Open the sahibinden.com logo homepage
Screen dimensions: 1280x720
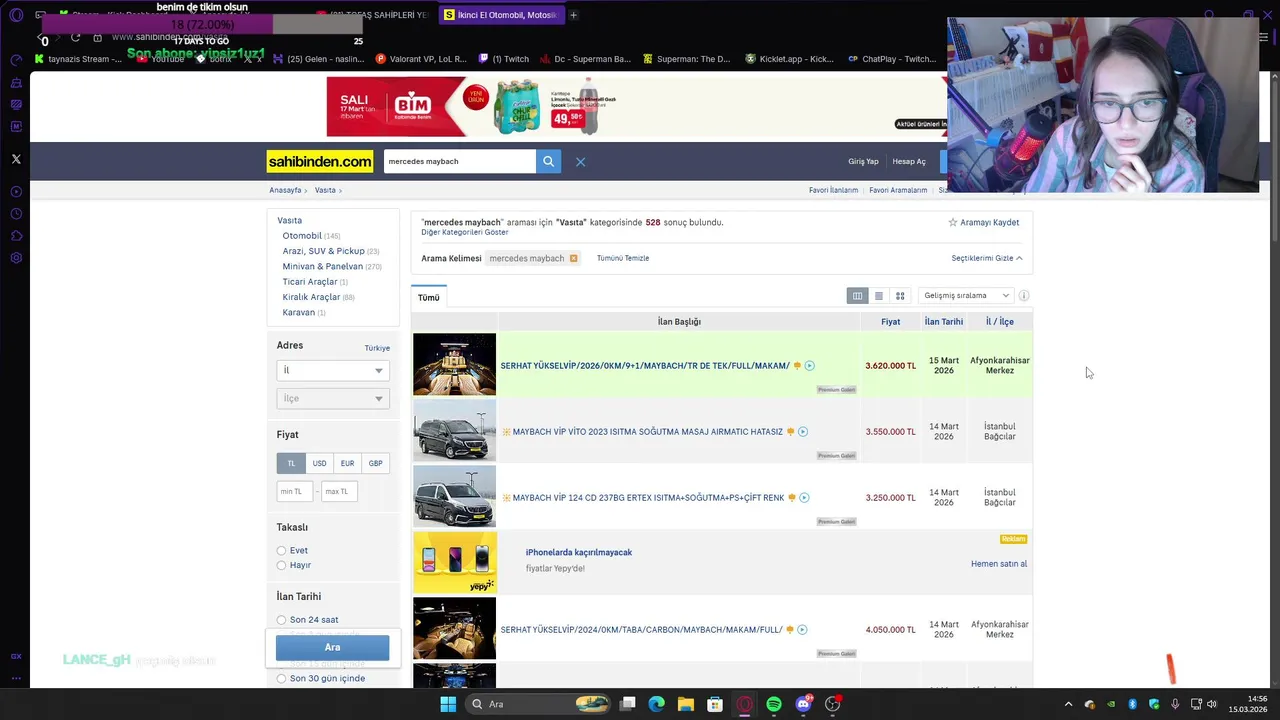coord(320,161)
